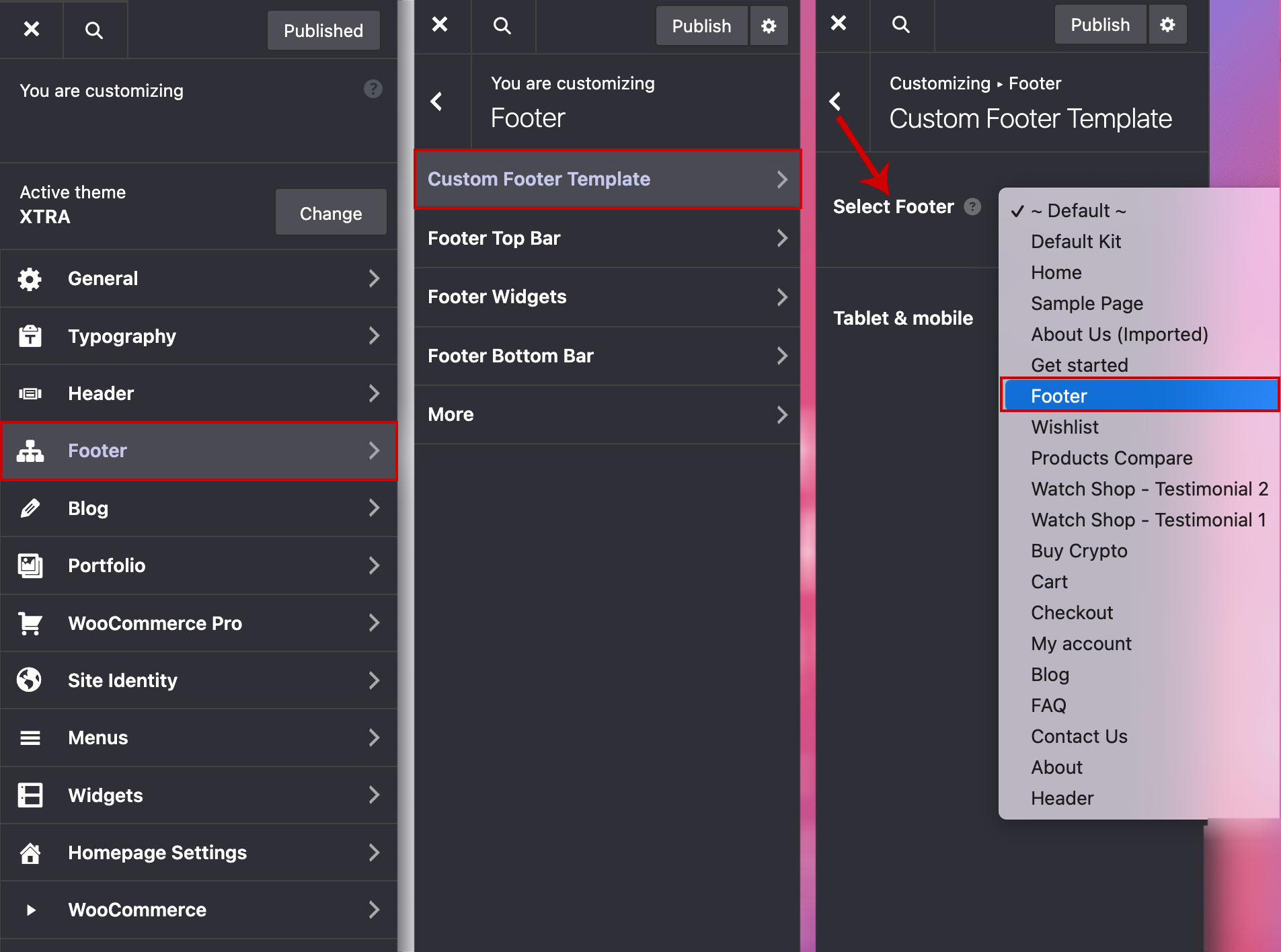Open the help icon beside You are customizing

point(373,89)
